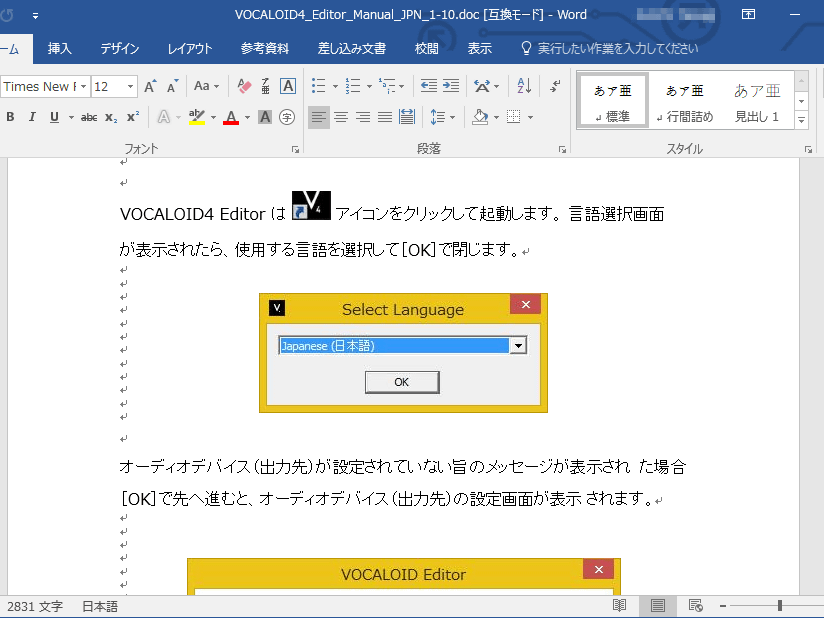Toggle superscript formatting
Image resolution: width=824 pixels, height=618 pixels.
(133, 117)
